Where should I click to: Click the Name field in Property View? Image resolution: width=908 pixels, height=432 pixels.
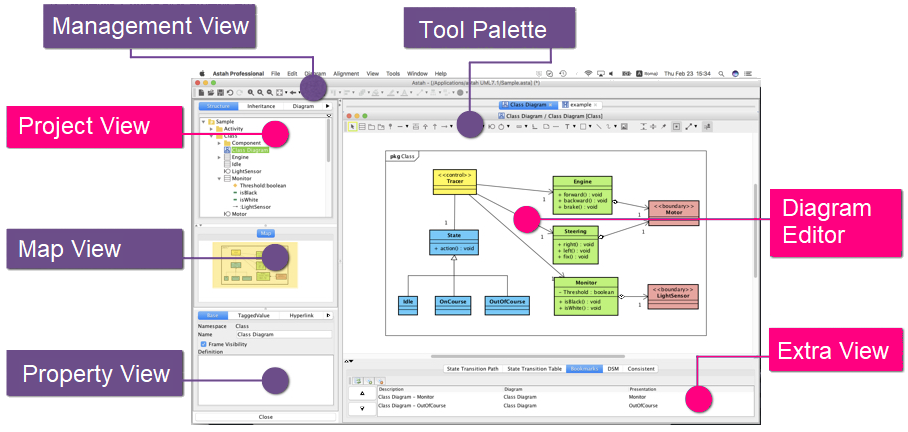(x=277, y=334)
